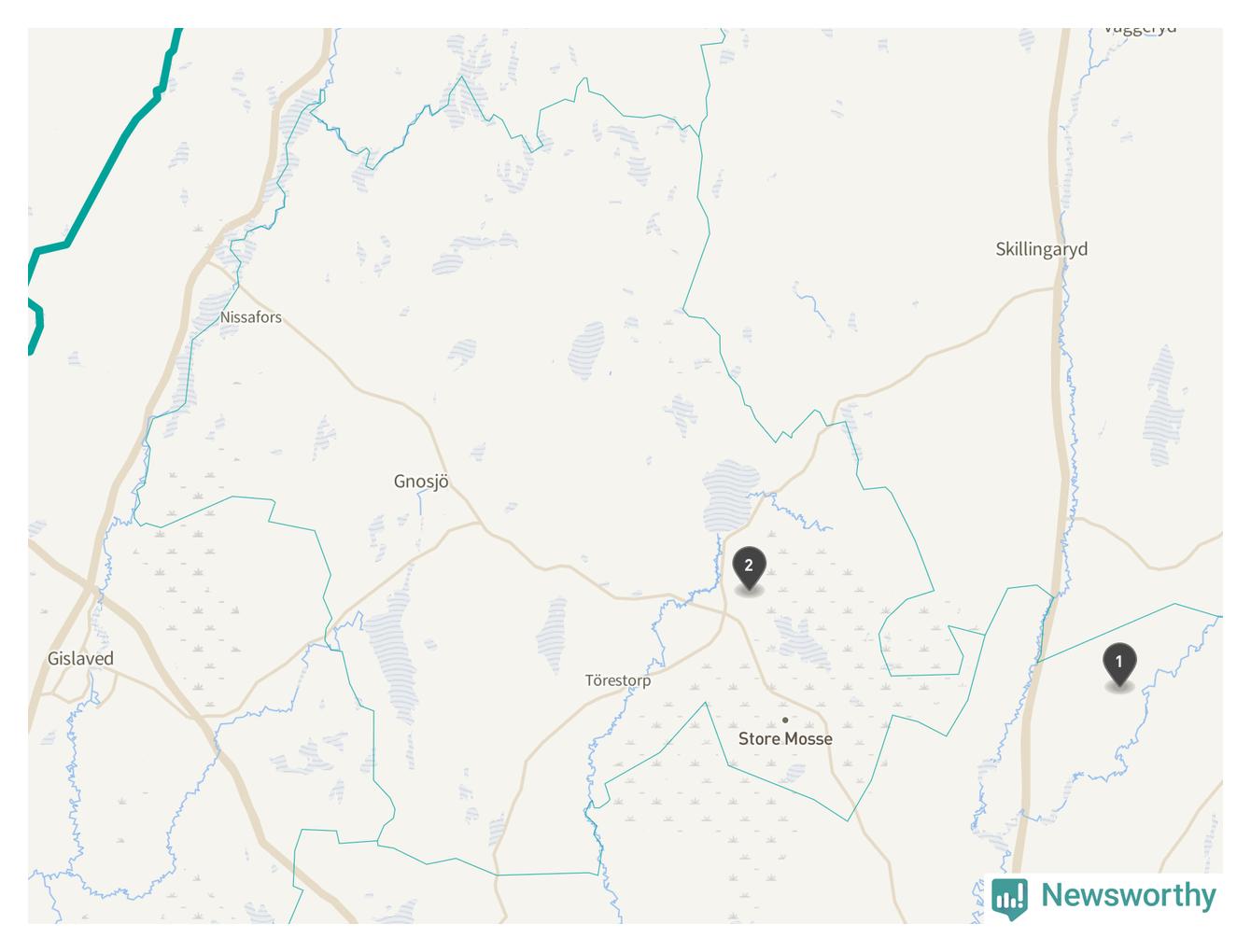1251x952 pixels.
Task: Click the oval lake northeast of Gnosjö
Action: point(586,350)
